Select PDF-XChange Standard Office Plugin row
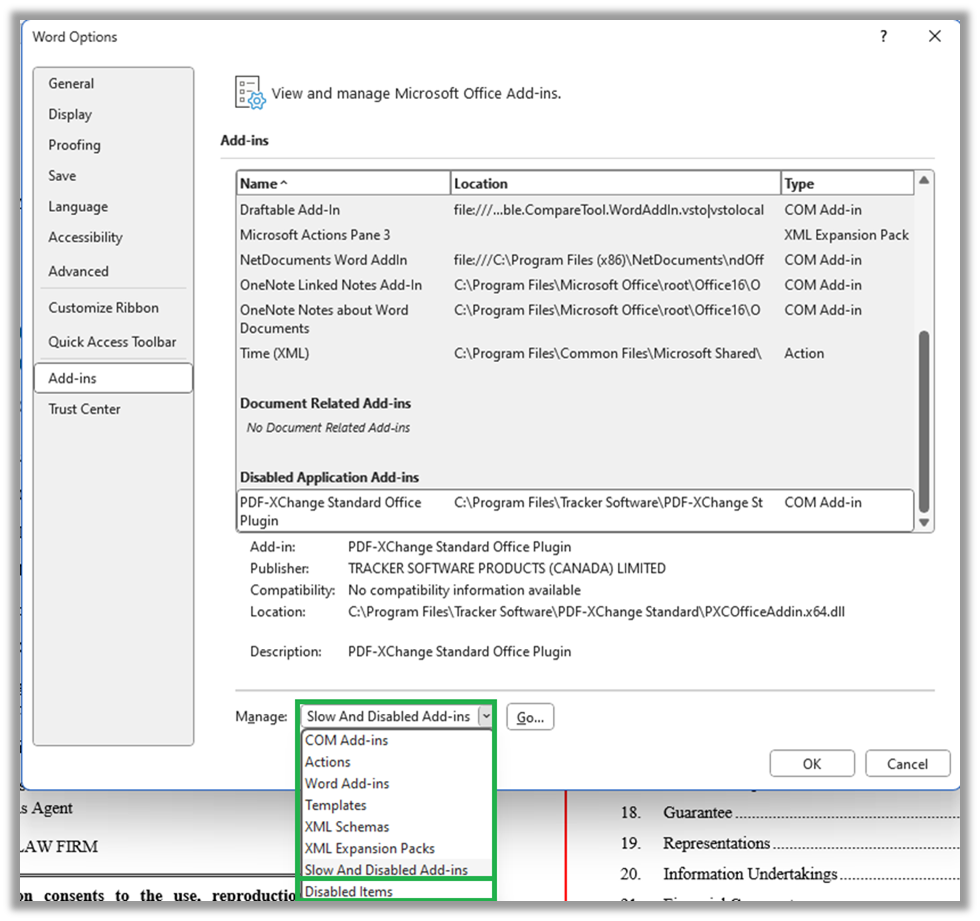 tap(575, 511)
